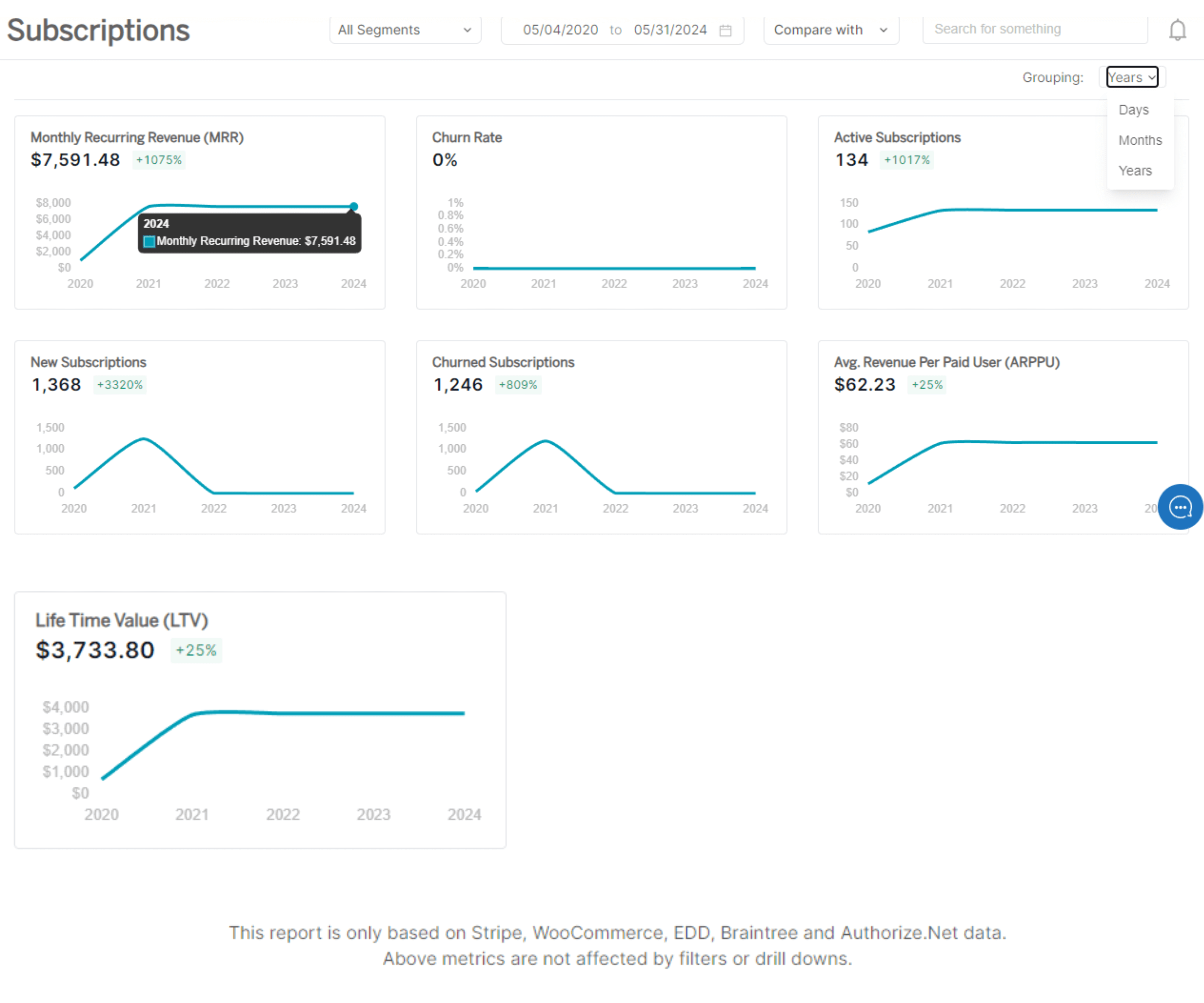Viewport: 1204px width, 1003px height.
Task: Open the Compare with dropdown
Action: [x=830, y=30]
